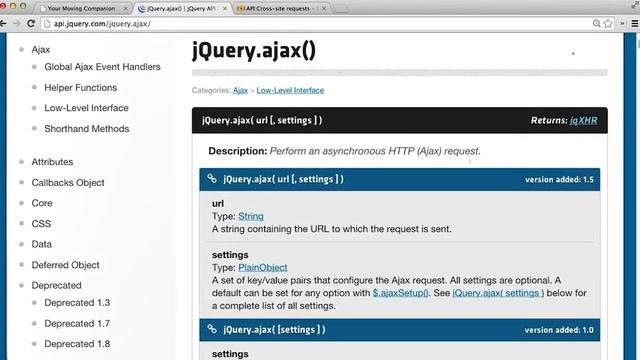Image resolution: width=640 pixels, height=360 pixels.
Task: Open the Low-Level Interface breadcrumb link
Action: tap(290, 90)
